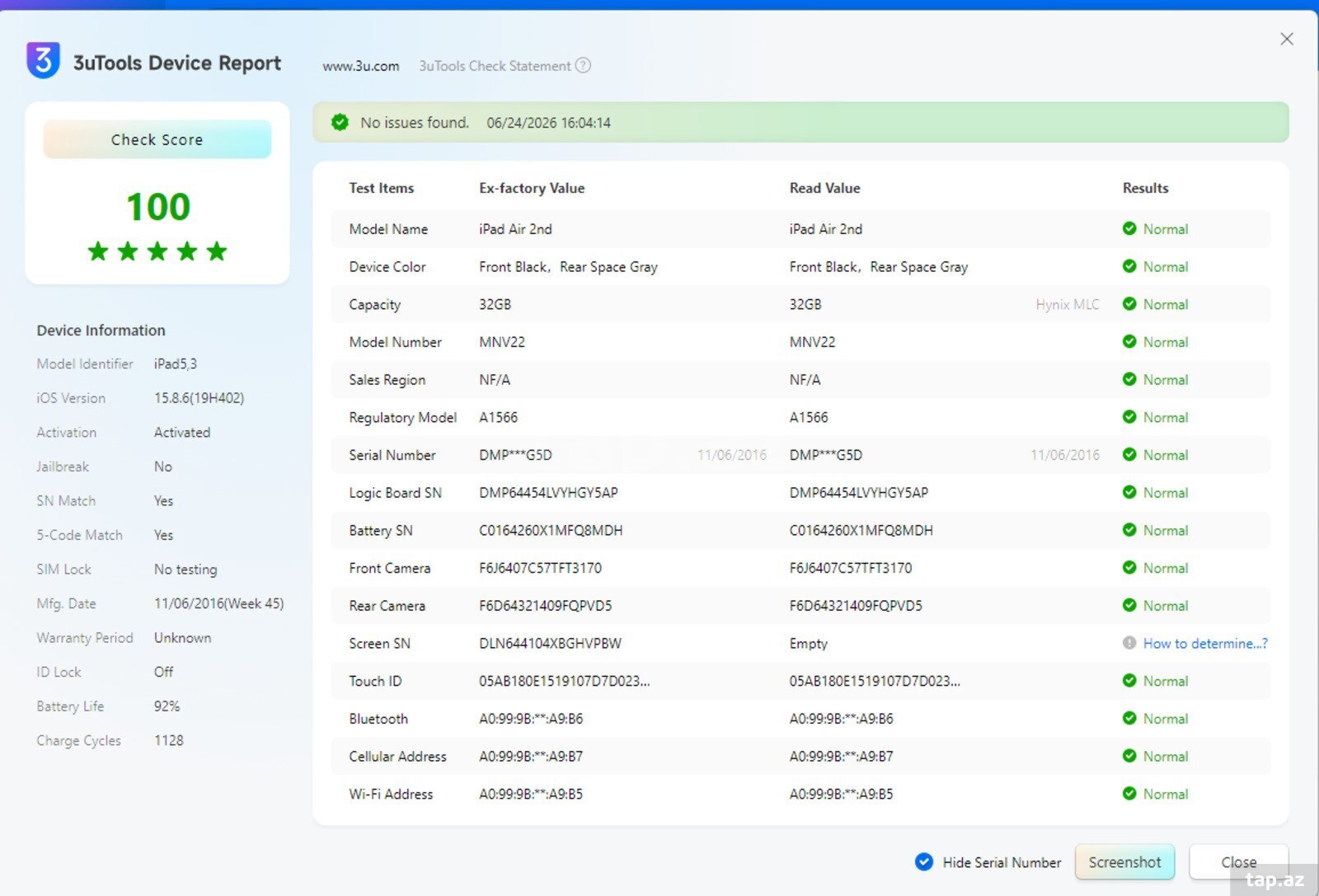Click Logic Board SN read value DMP64454LVYHGY5AP
This screenshot has width=1319, height=896.
(859, 493)
